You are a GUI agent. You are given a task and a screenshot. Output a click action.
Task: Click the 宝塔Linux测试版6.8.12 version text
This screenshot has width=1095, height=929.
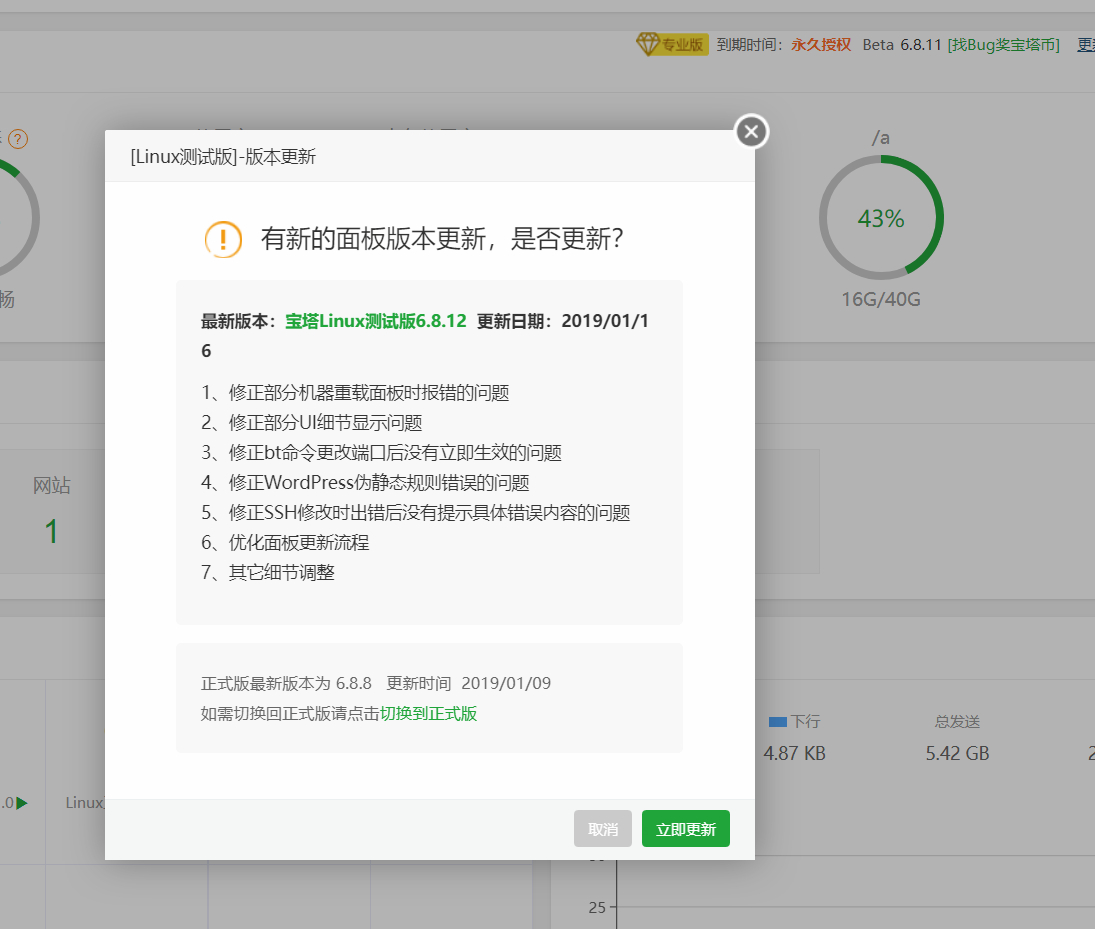point(376,321)
